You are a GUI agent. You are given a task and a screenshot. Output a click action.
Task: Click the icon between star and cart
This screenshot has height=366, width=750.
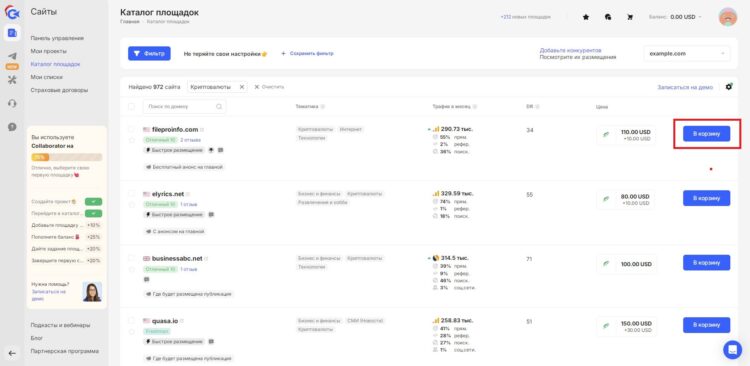click(608, 17)
